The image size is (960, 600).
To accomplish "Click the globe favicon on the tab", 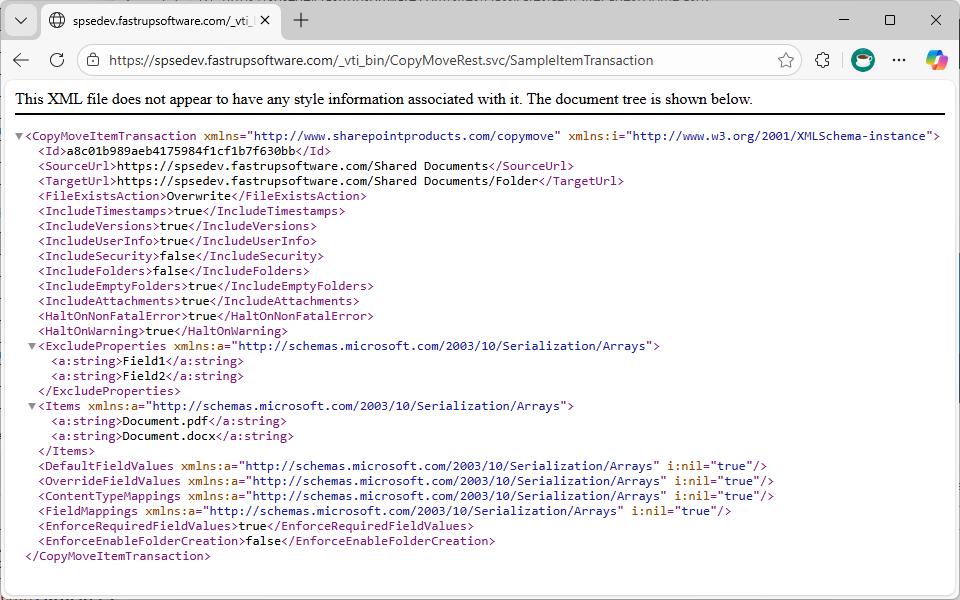I will (57, 19).
